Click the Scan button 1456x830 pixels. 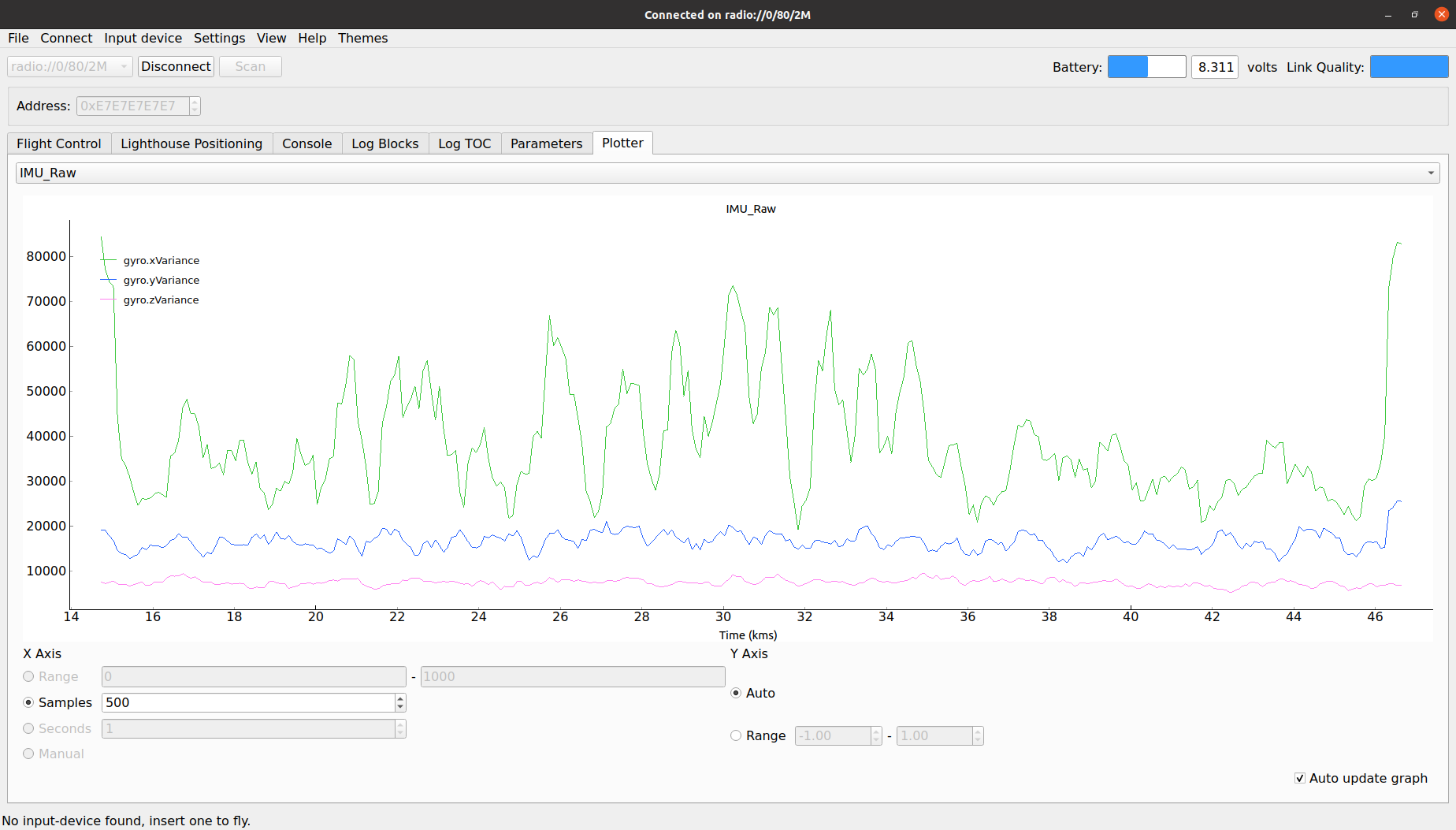[250, 67]
